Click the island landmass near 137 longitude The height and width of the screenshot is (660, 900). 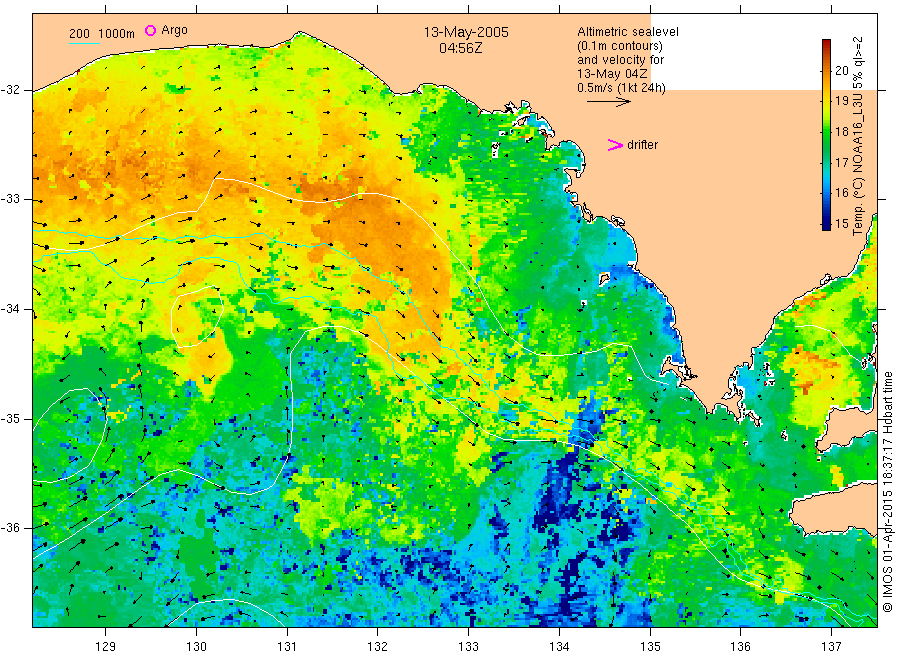tap(835, 510)
